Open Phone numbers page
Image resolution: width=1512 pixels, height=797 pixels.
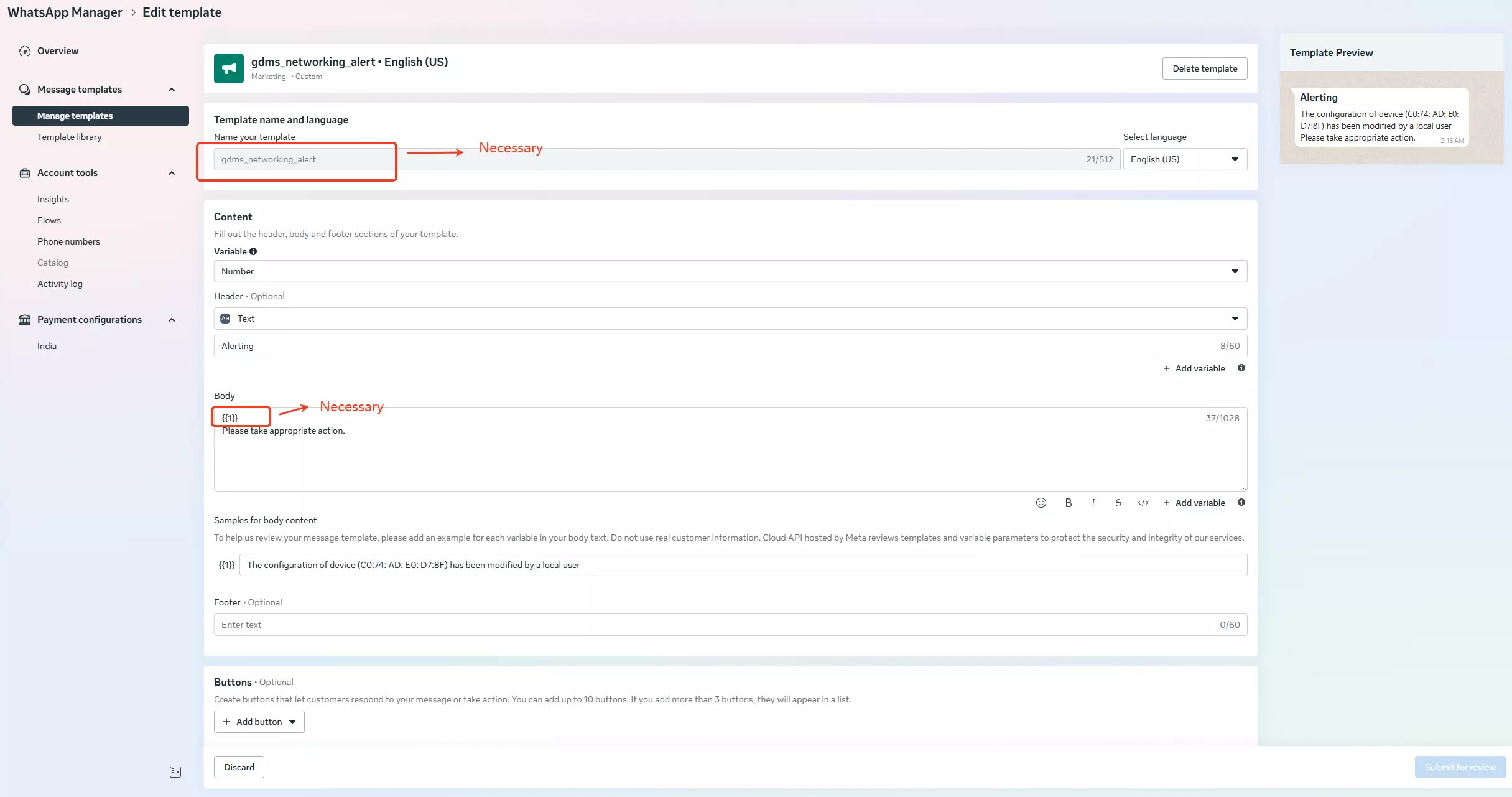click(x=68, y=241)
